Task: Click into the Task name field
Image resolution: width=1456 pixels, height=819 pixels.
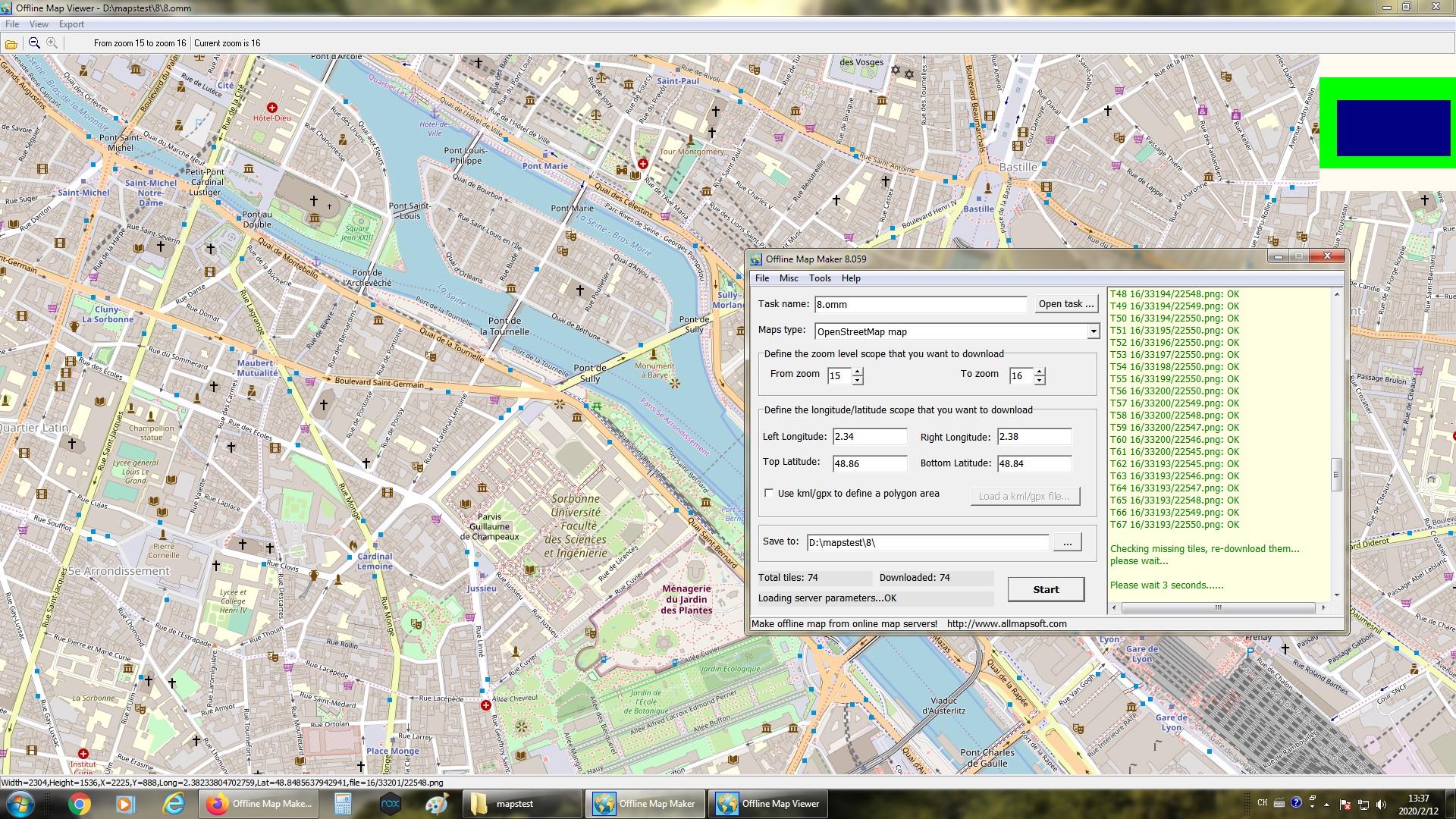Action: 921,304
